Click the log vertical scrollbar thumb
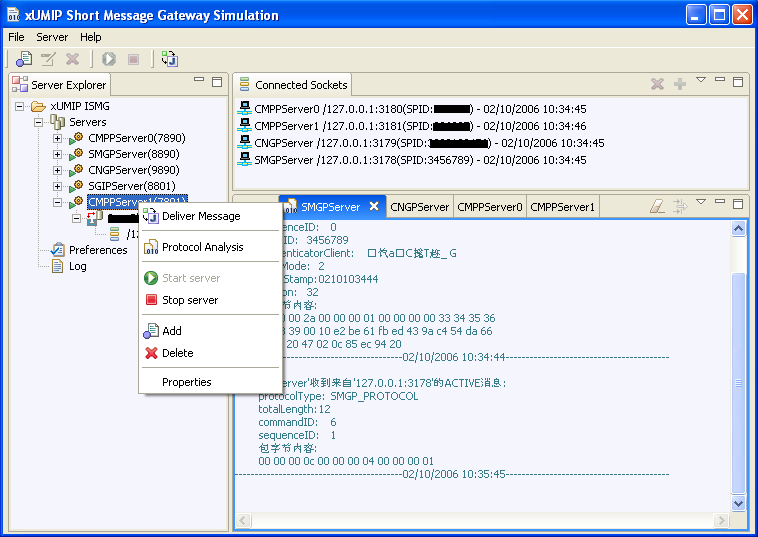 pyautogui.click(x=738, y=384)
